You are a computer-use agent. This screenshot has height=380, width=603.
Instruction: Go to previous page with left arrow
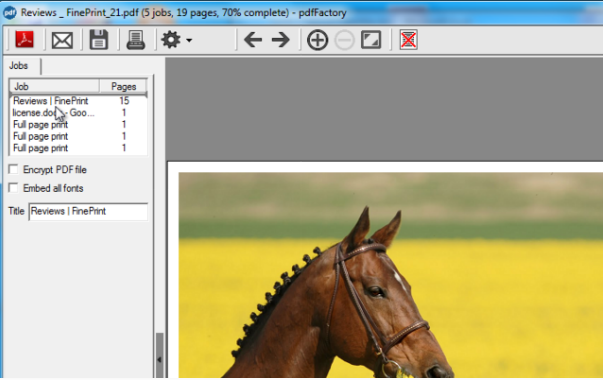click(x=253, y=40)
